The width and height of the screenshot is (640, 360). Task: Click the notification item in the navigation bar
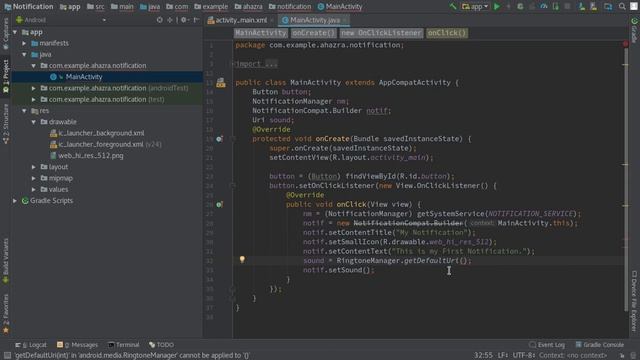point(290,7)
